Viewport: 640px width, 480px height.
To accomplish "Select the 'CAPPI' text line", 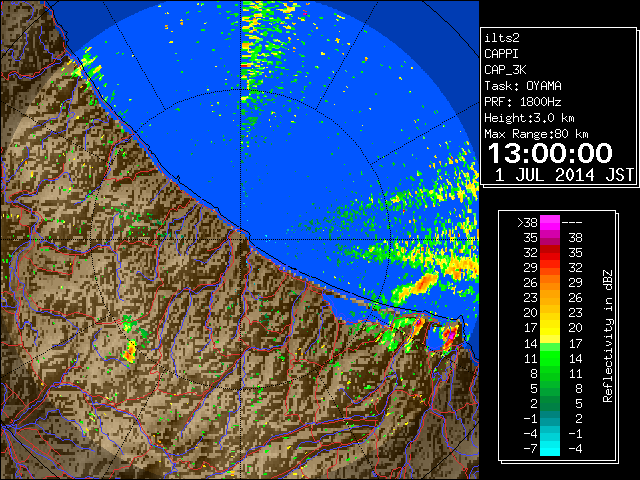I will click(x=501, y=54).
